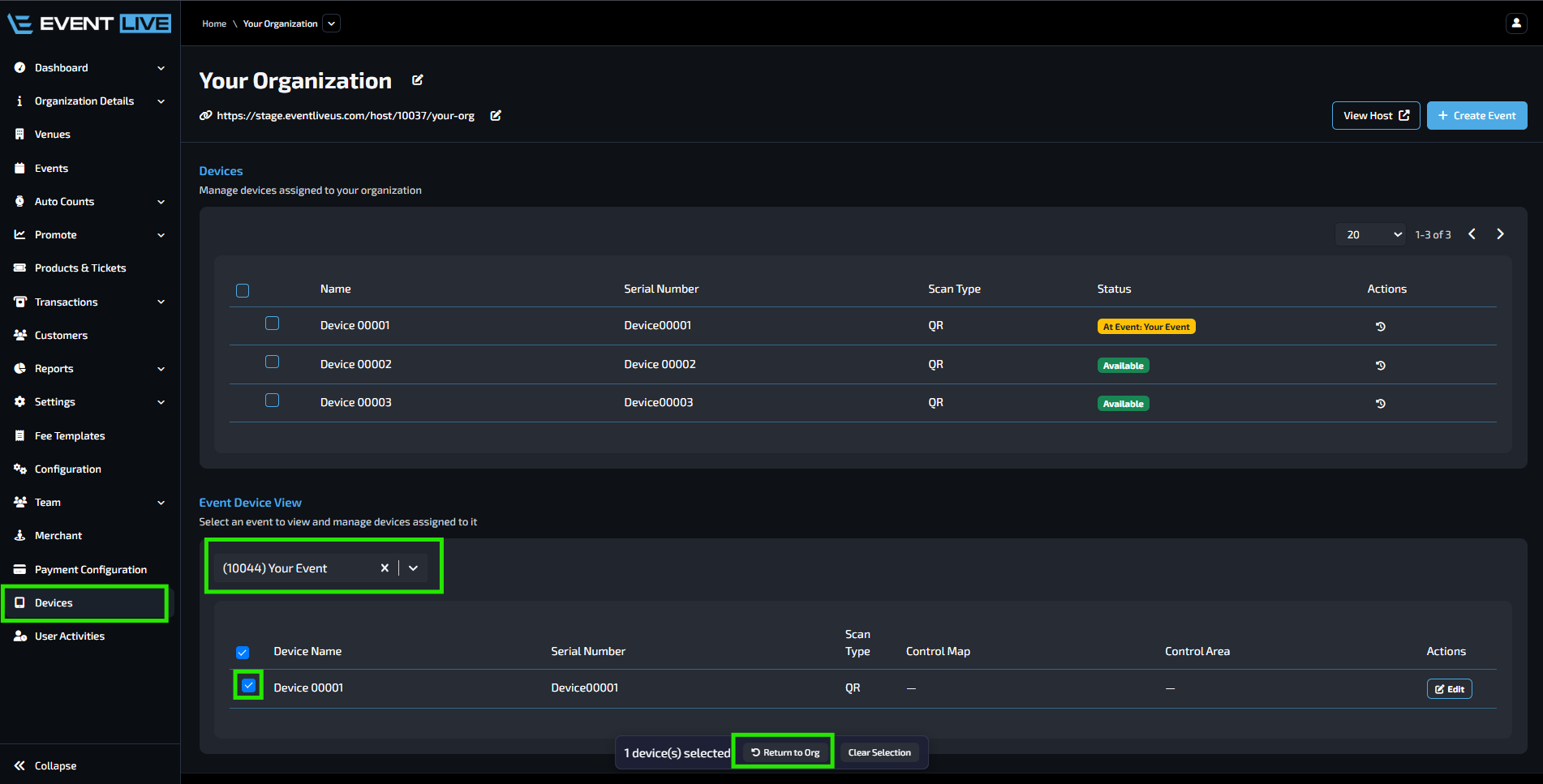1543x784 pixels.
Task: Clear the selected event with X
Action: [x=385, y=568]
